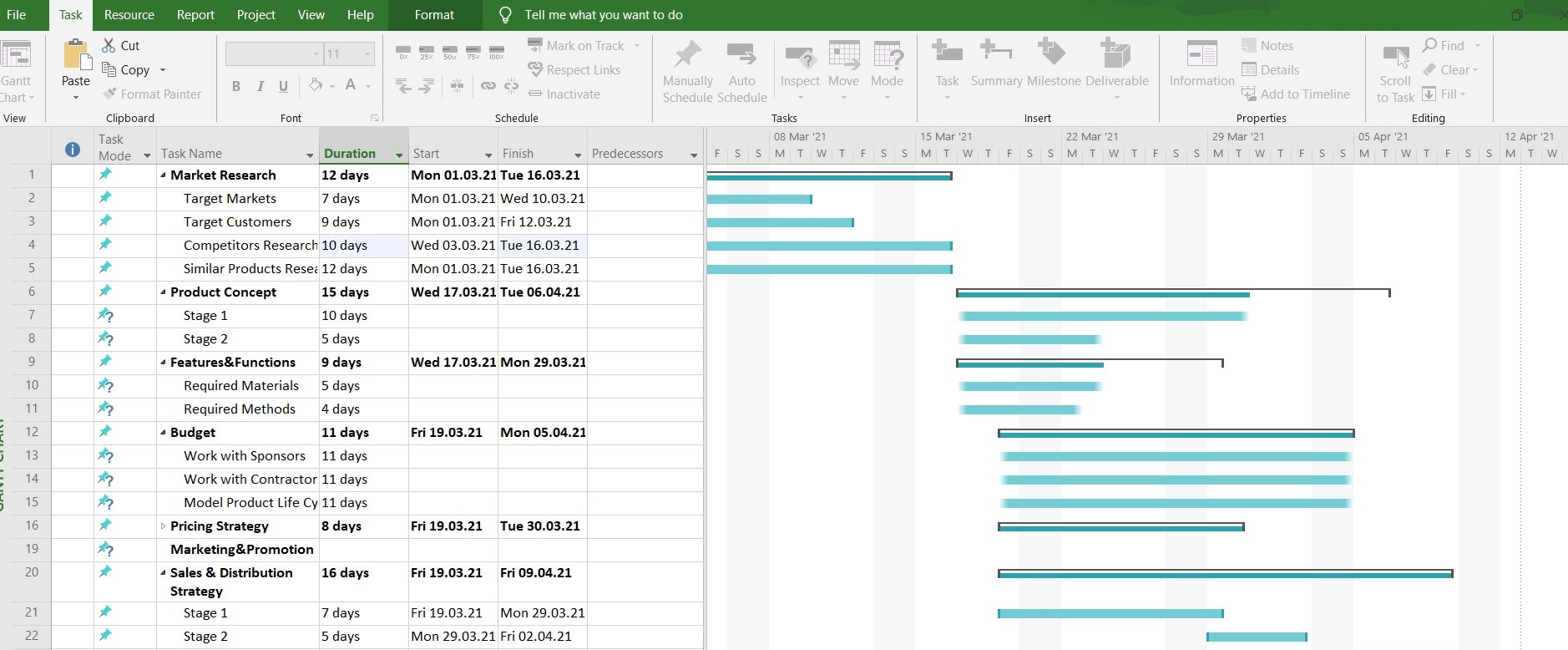Mark task as 75% complete
This screenshot has width=1568, height=650.
473,52
